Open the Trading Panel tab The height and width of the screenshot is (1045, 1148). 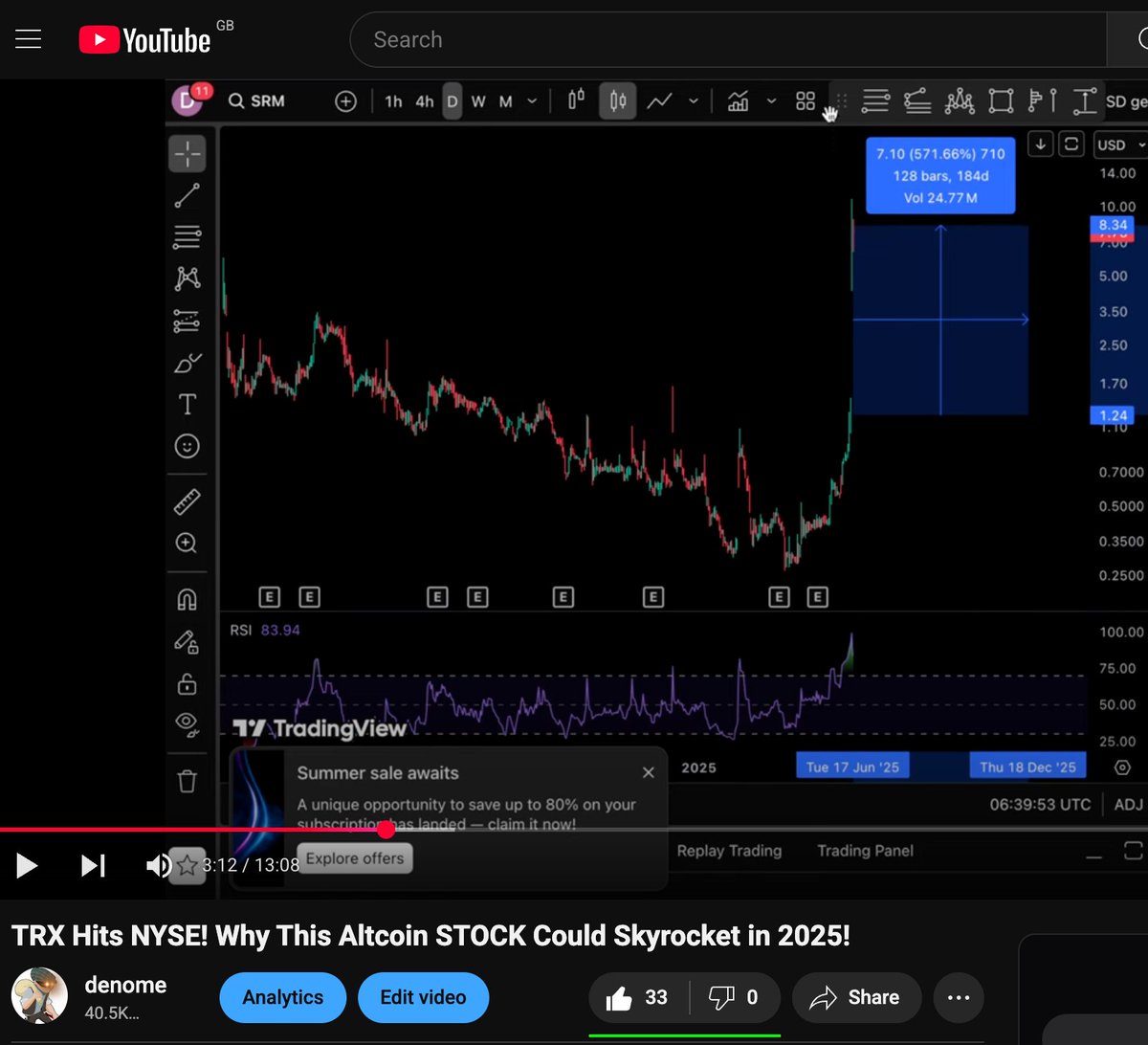click(865, 851)
